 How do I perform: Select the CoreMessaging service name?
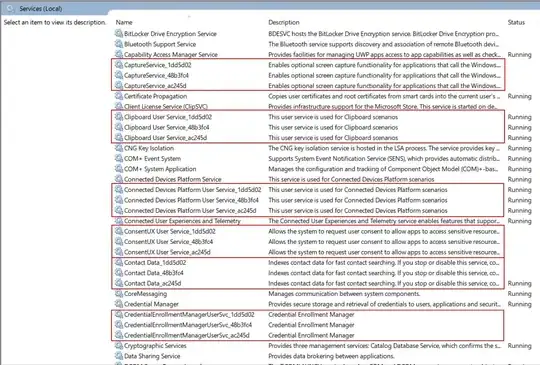point(145,294)
